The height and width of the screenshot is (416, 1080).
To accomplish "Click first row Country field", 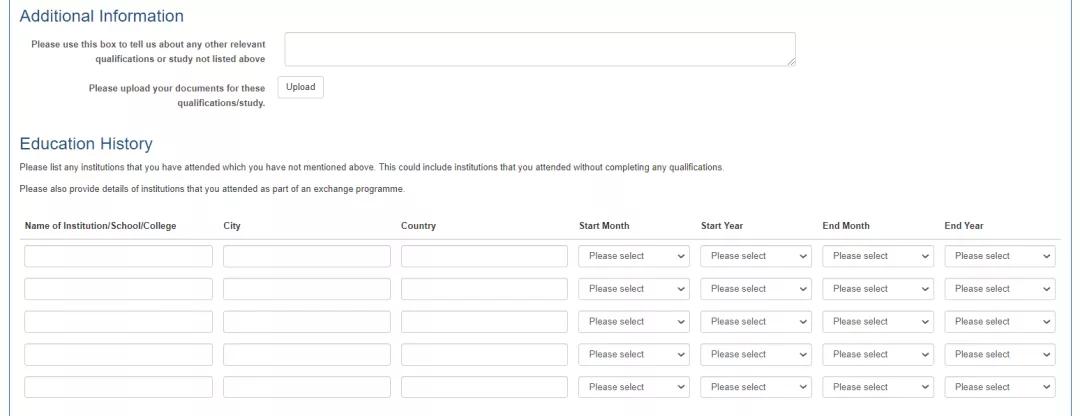I will click(484, 256).
